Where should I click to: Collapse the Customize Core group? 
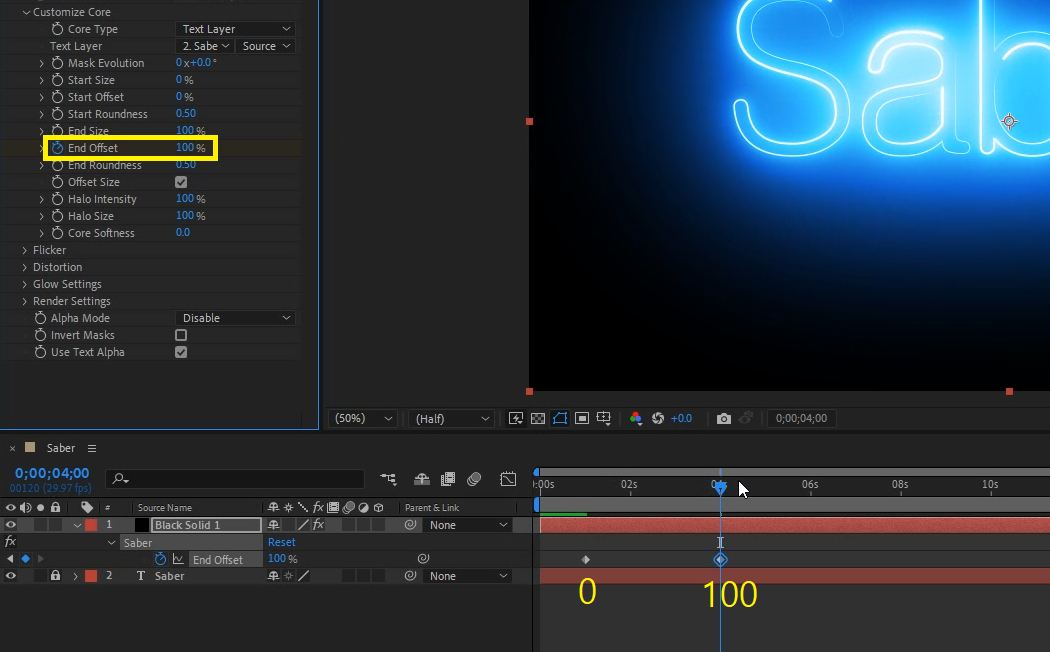pyautogui.click(x=26, y=12)
